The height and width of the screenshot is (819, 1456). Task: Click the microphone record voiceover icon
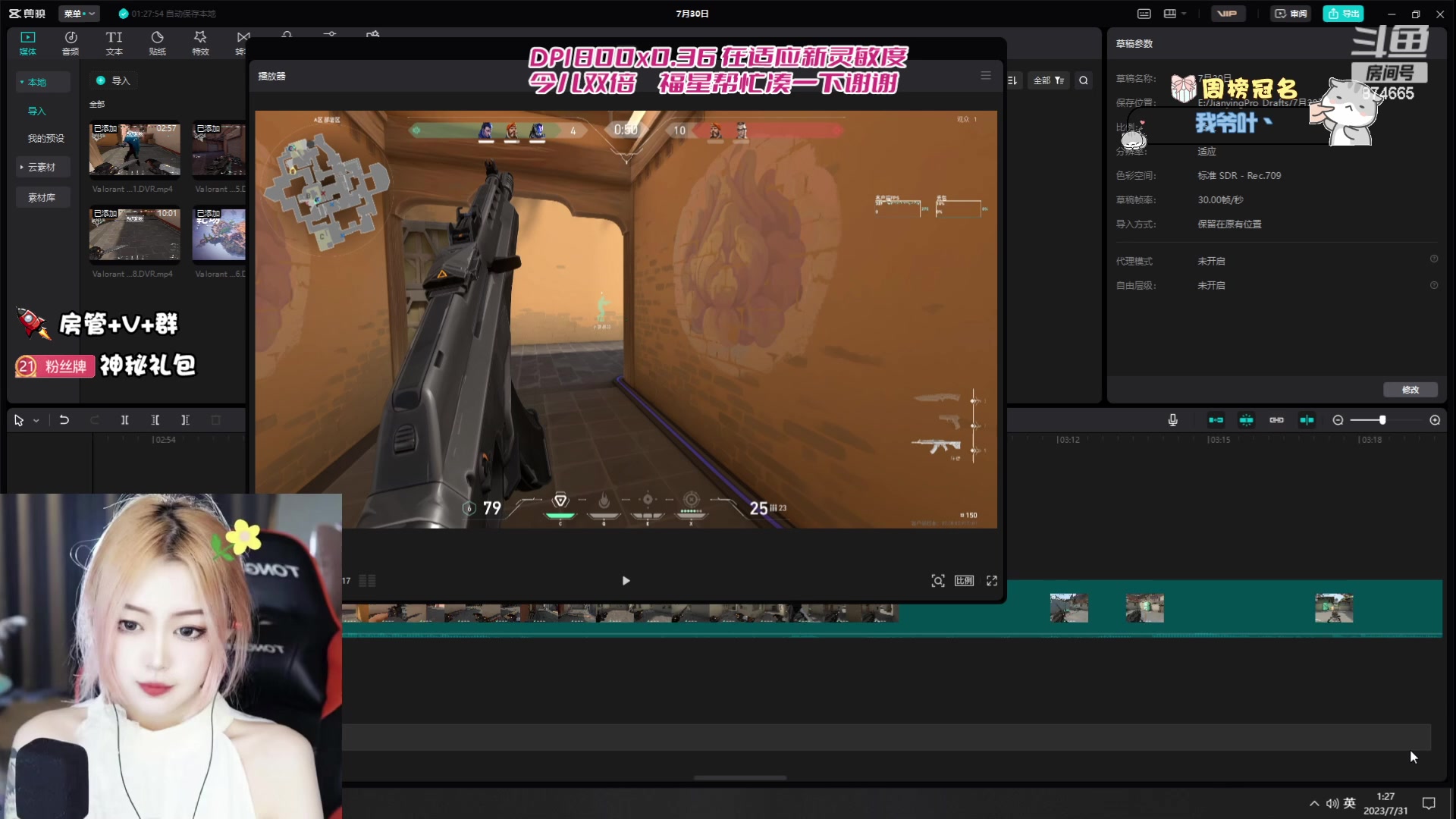pos(1173,420)
